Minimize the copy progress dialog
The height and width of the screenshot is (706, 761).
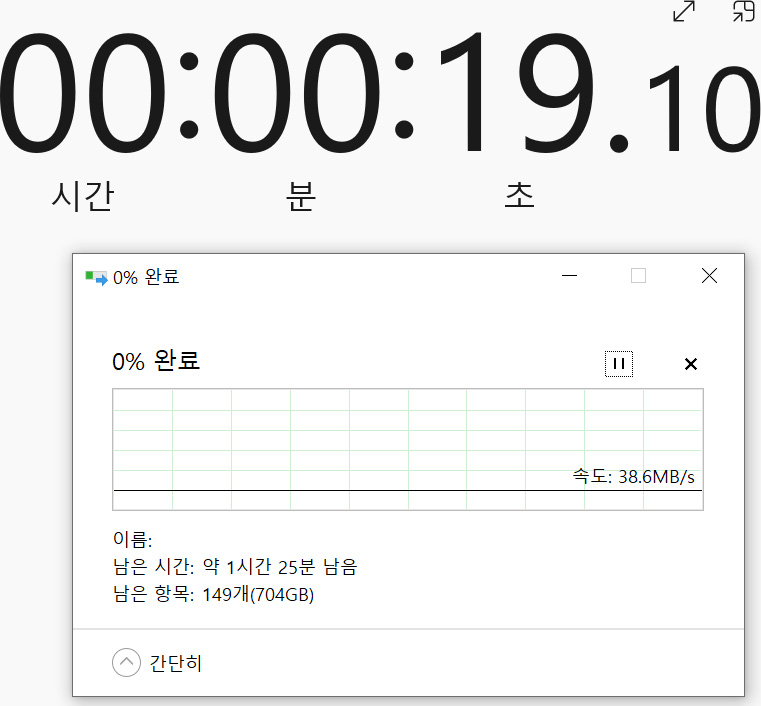pyautogui.click(x=569, y=276)
